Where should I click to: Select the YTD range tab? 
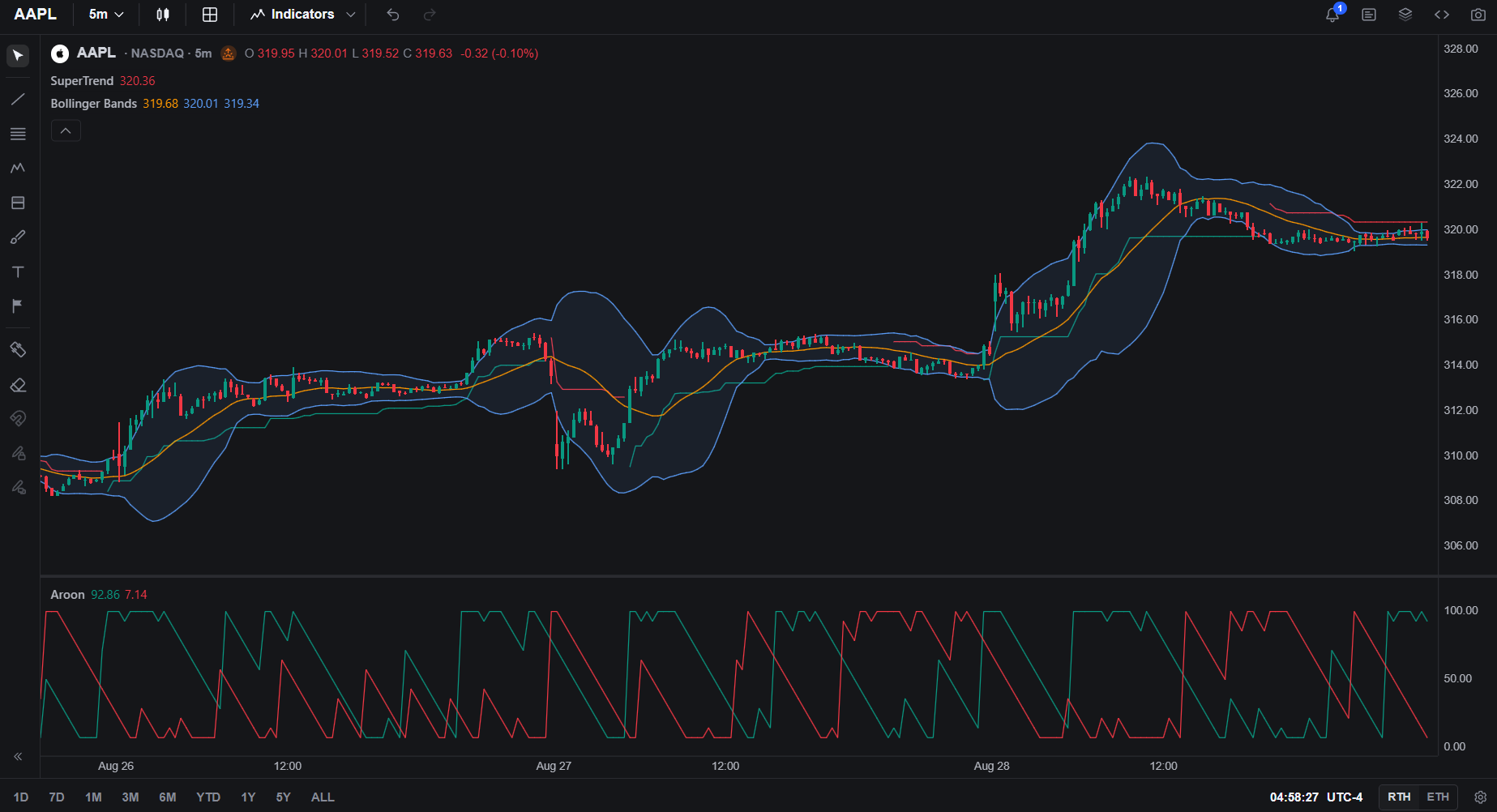pos(208,797)
